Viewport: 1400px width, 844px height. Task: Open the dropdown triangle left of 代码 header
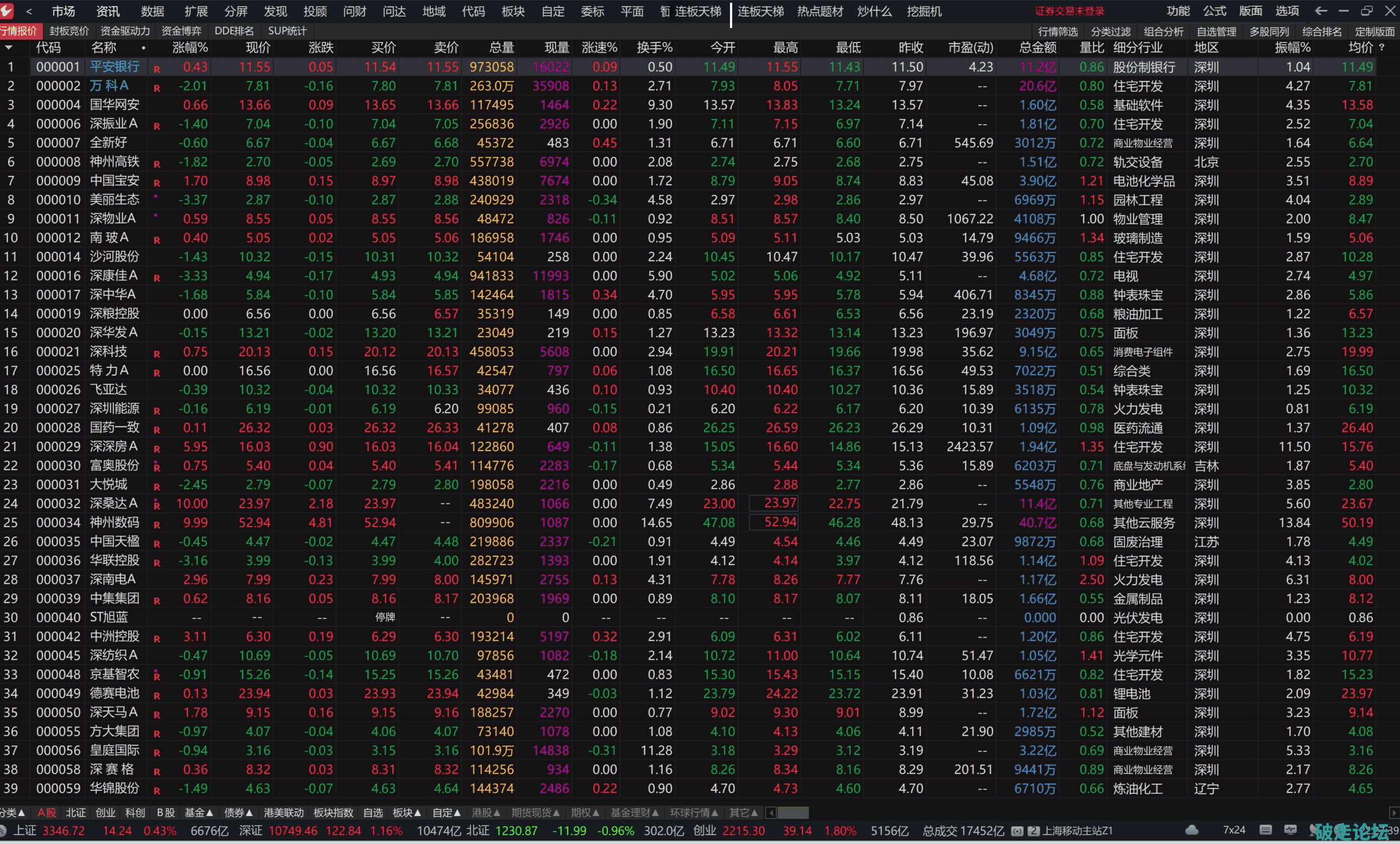point(8,48)
